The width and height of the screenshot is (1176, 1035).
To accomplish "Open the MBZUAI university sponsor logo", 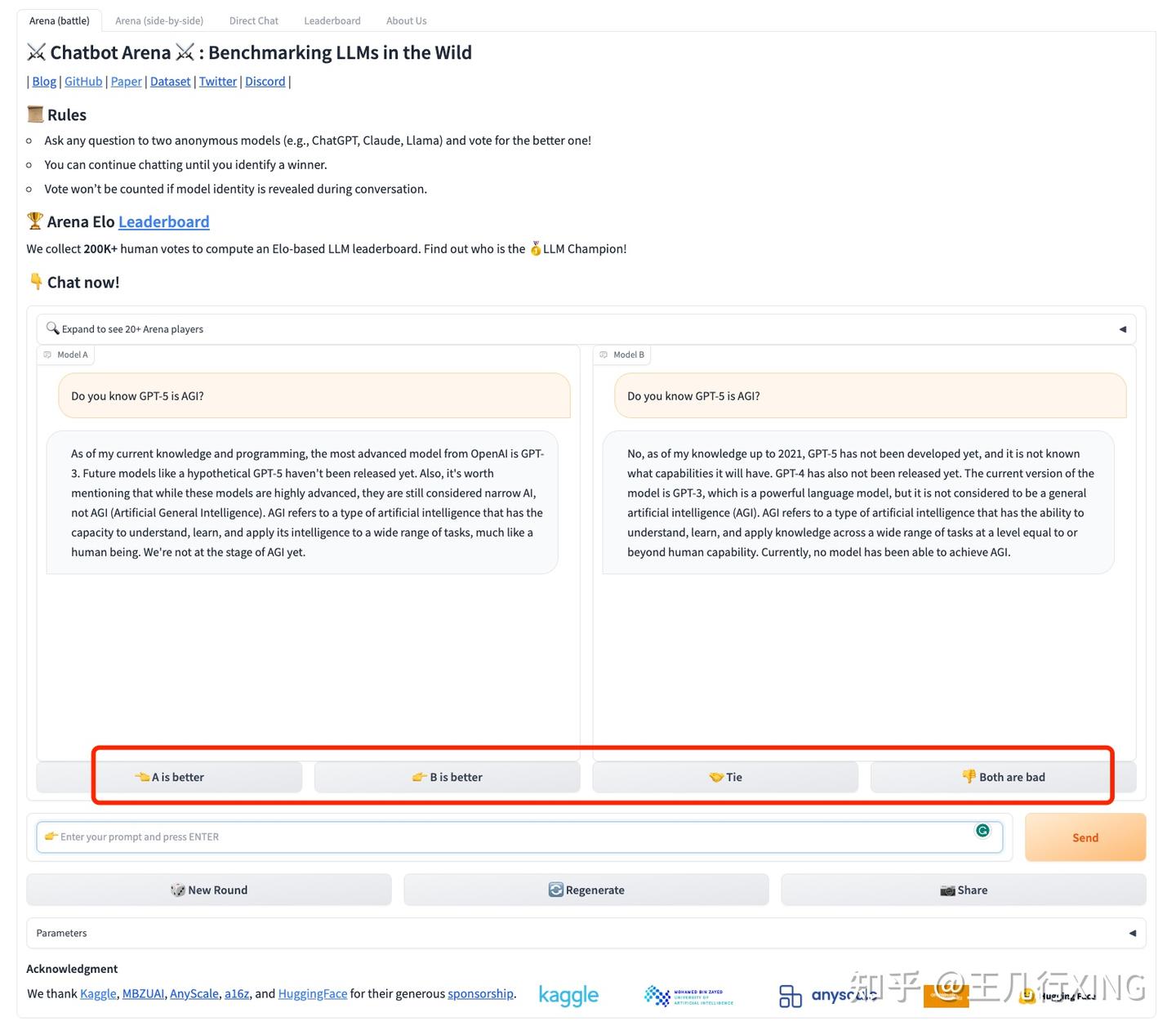I will [688, 995].
